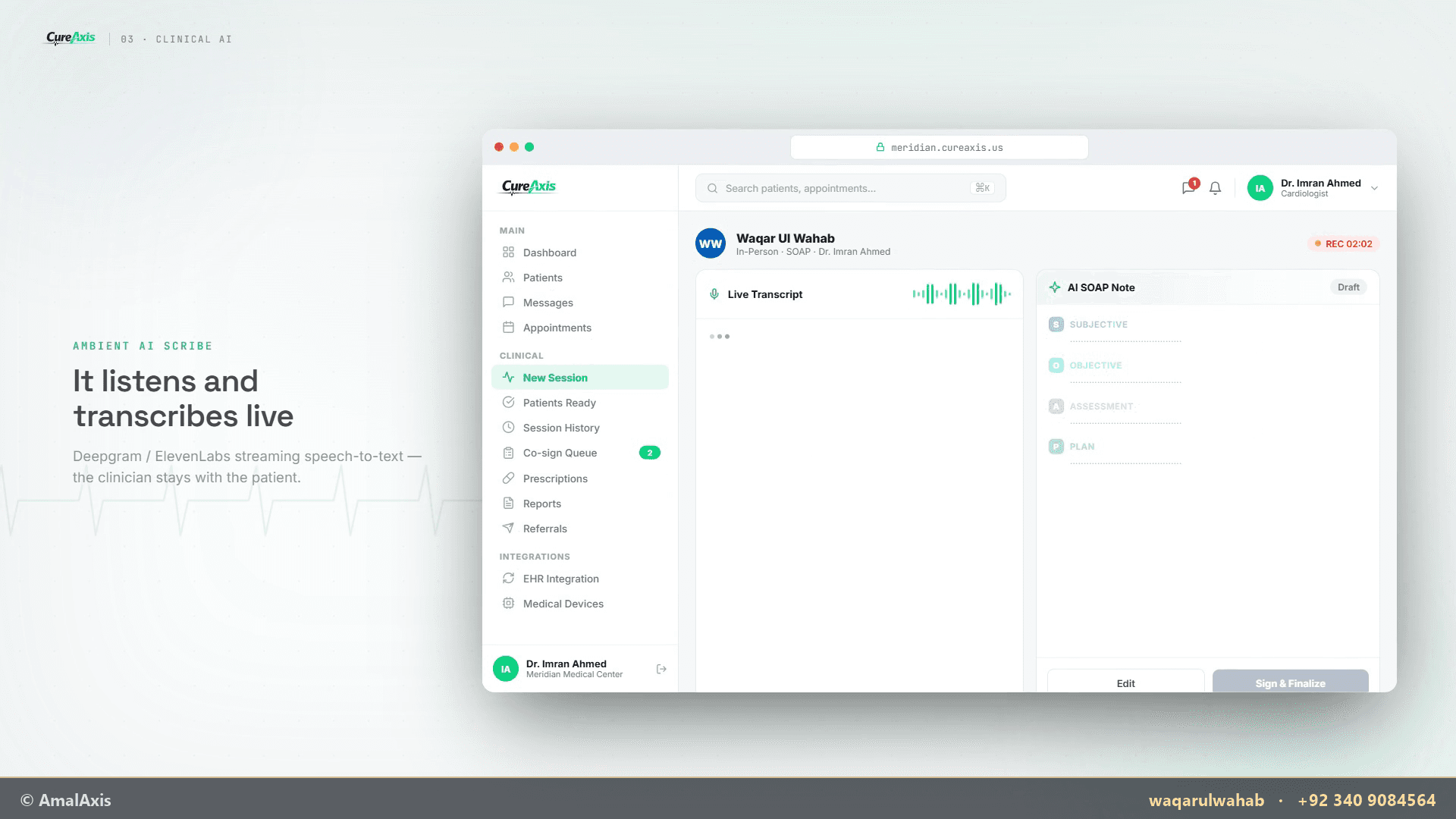The width and height of the screenshot is (1456, 819).
Task: Click the meridian.cureaxis.us address bar
Action: (940, 147)
